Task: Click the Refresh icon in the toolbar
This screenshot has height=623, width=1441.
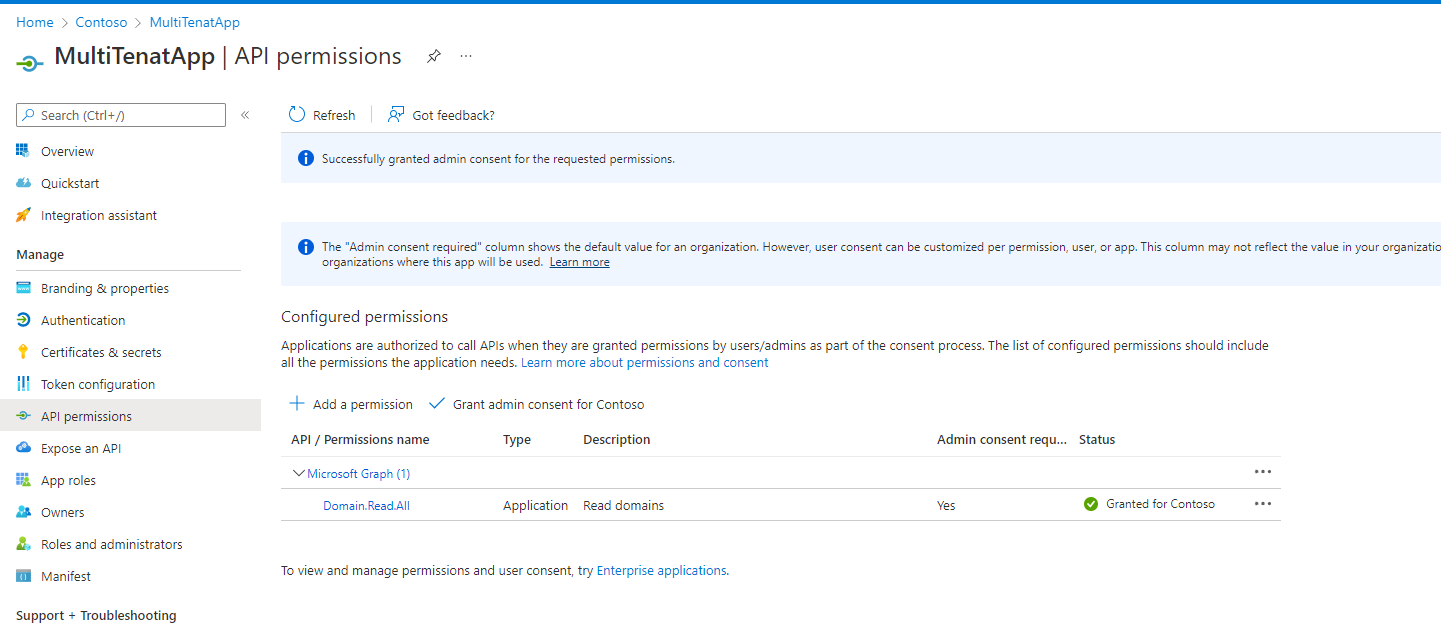Action: pyautogui.click(x=297, y=115)
